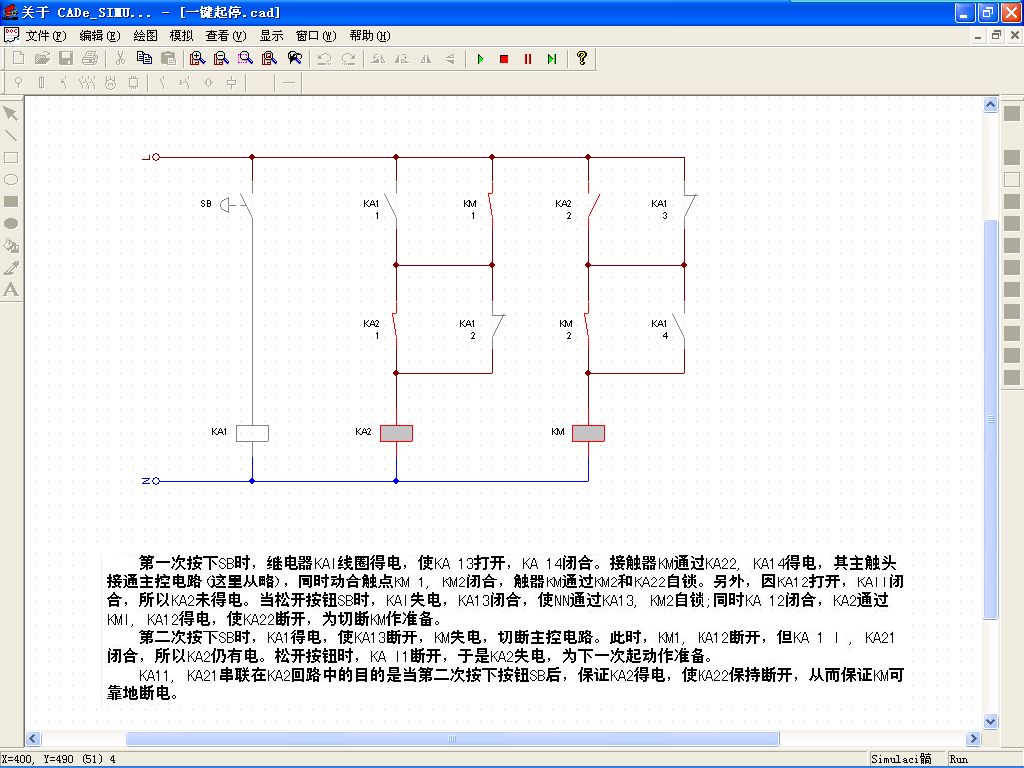1024x768 pixels.
Task: Click the vertical scrollbar thumb
Action: click(x=991, y=419)
